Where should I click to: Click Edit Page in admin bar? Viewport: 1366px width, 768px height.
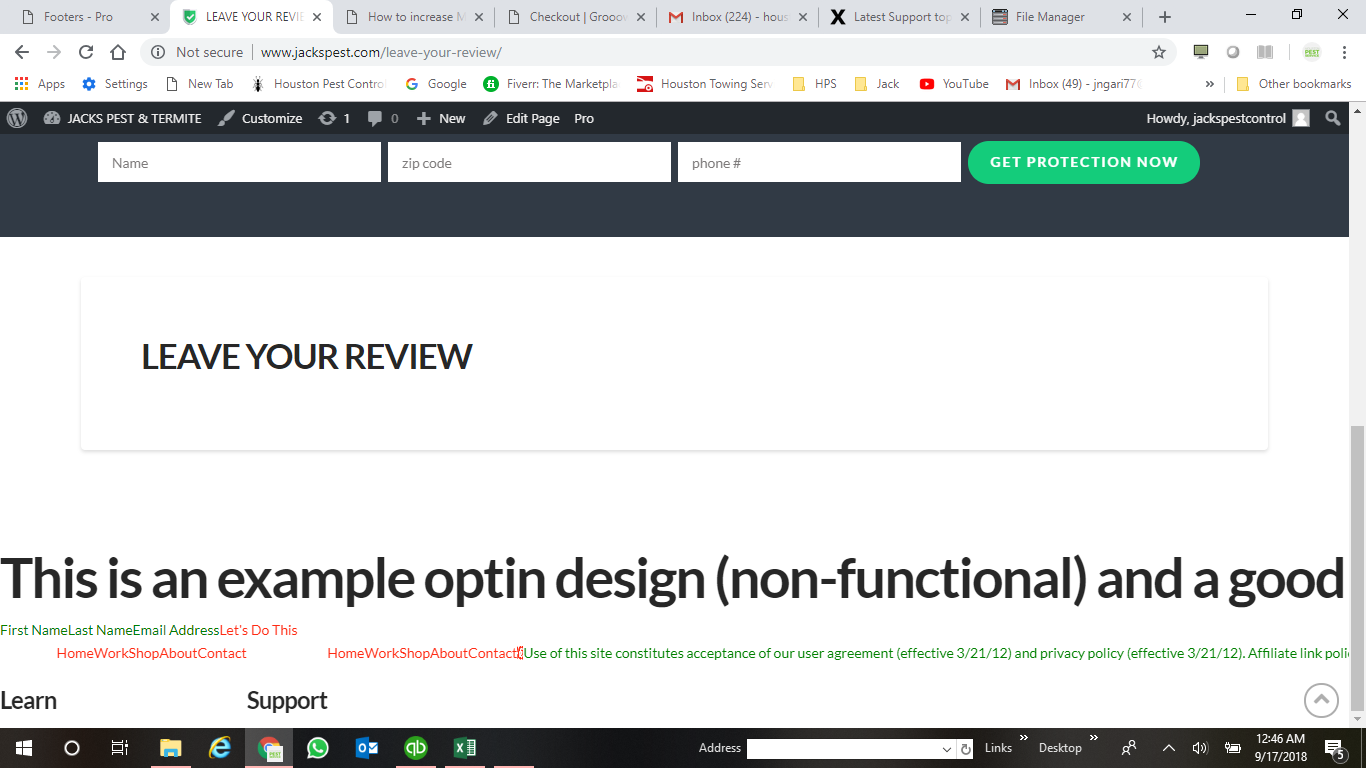tap(522, 118)
